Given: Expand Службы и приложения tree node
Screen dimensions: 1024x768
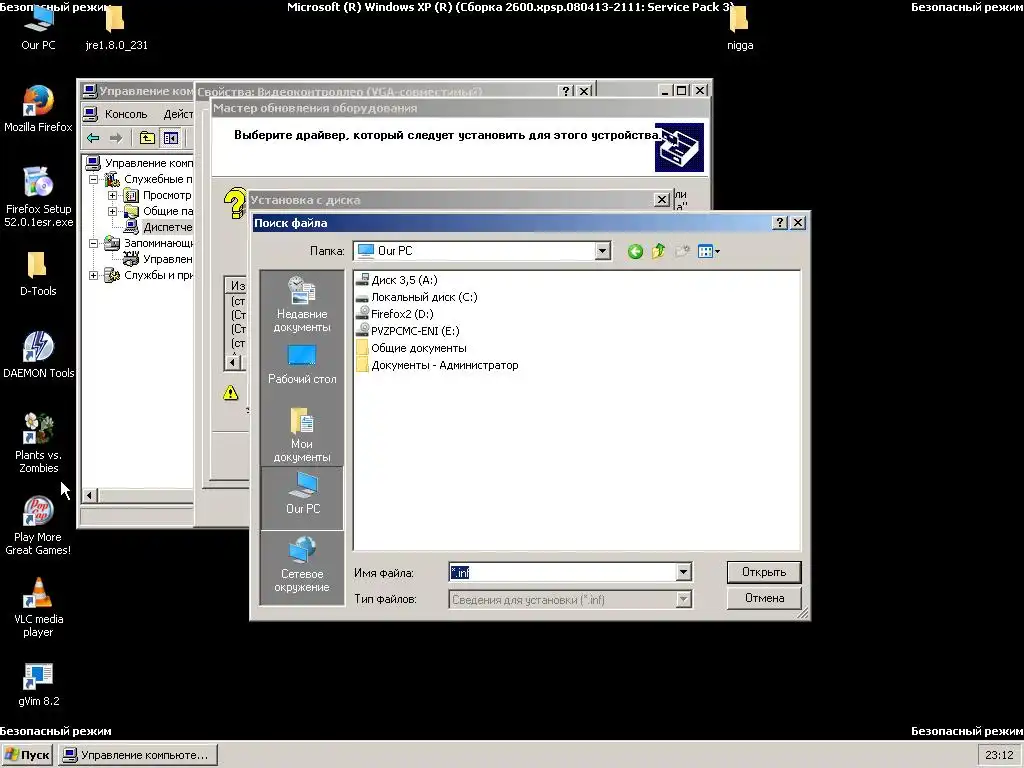Looking at the screenshot, I should pyautogui.click(x=93, y=275).
